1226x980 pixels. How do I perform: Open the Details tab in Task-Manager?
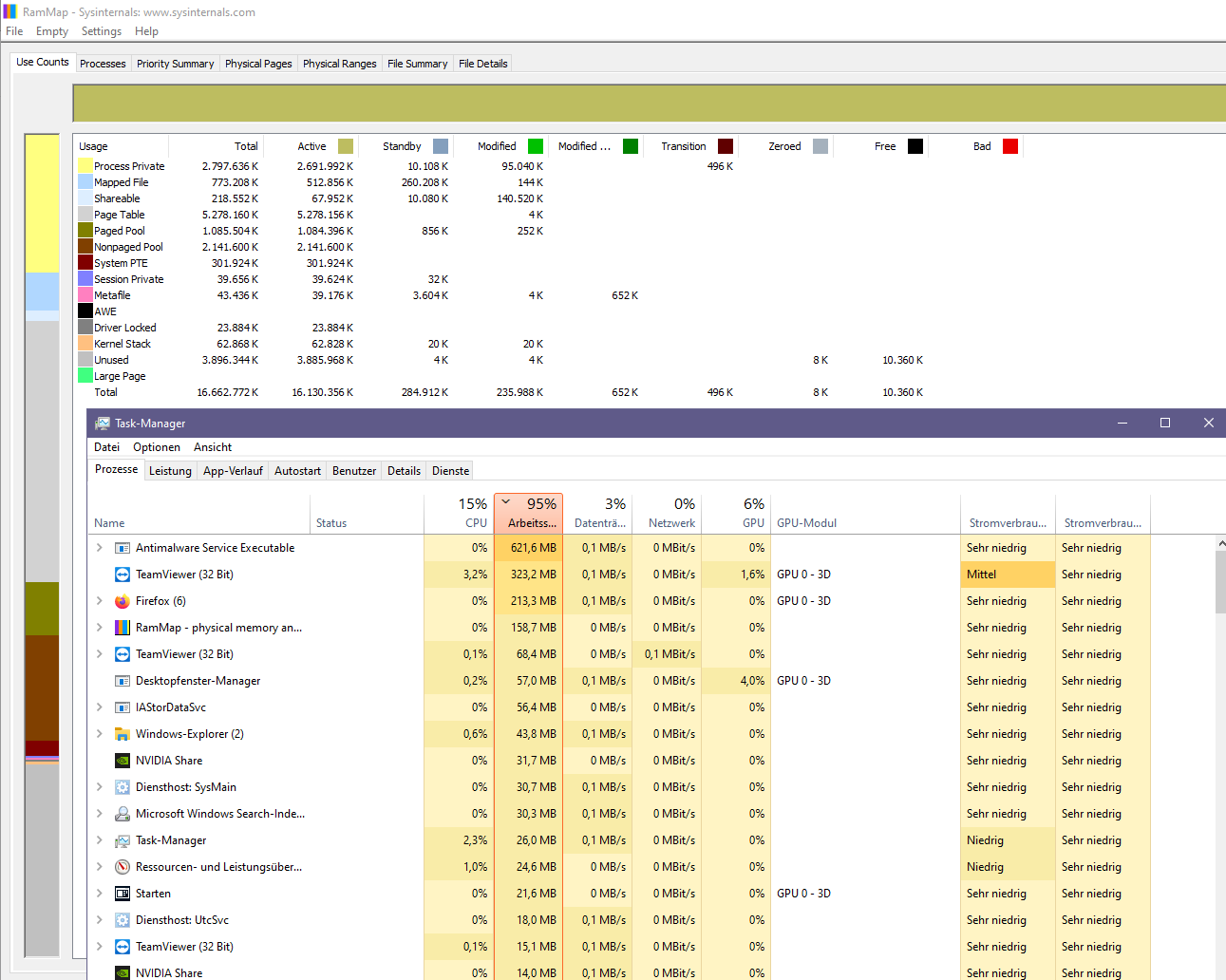tap(404, 471)
